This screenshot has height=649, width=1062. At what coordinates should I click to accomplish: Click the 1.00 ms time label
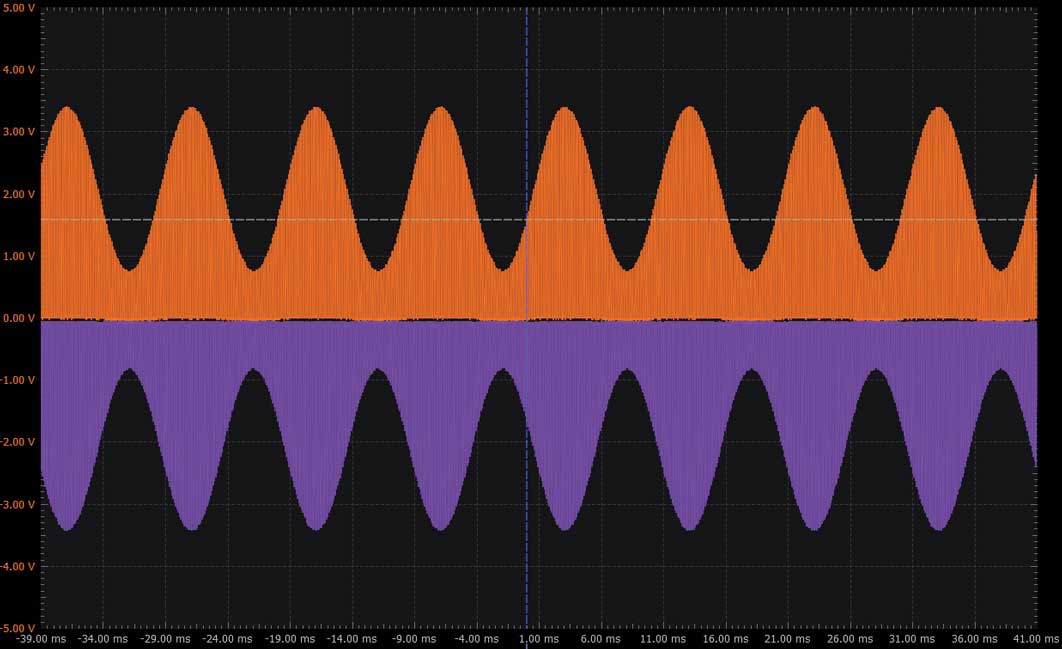pos(539,639)
